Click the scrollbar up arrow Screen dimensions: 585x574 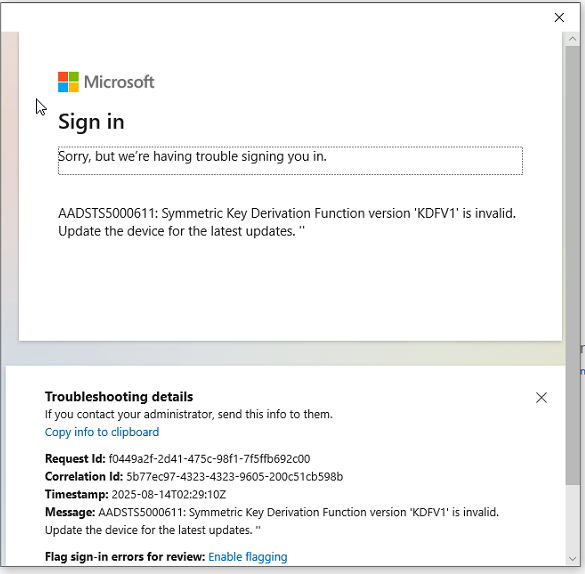click(572, 39)
